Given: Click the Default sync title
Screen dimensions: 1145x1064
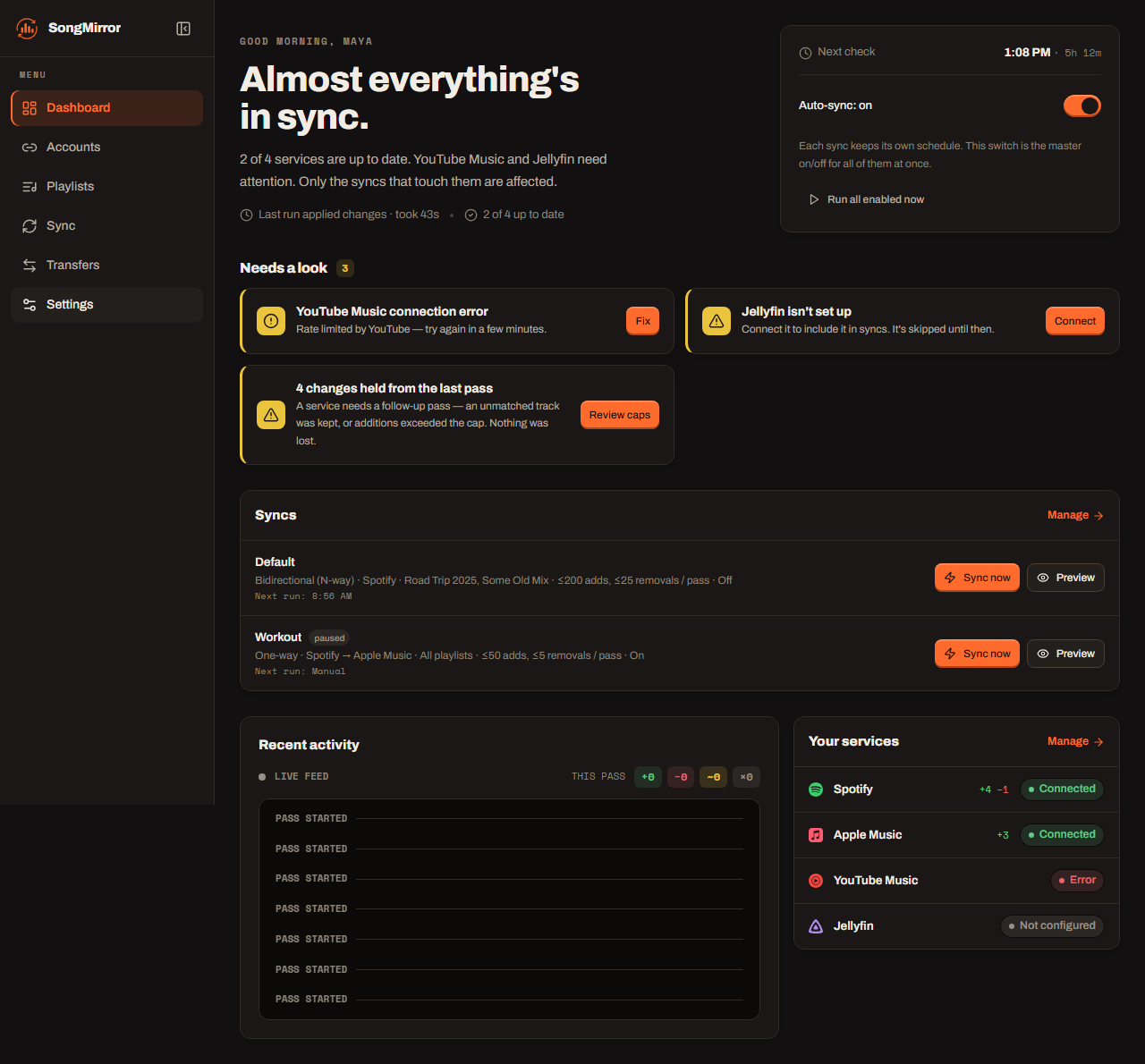Looking at the screenshot, I should (x=275, y=562).
